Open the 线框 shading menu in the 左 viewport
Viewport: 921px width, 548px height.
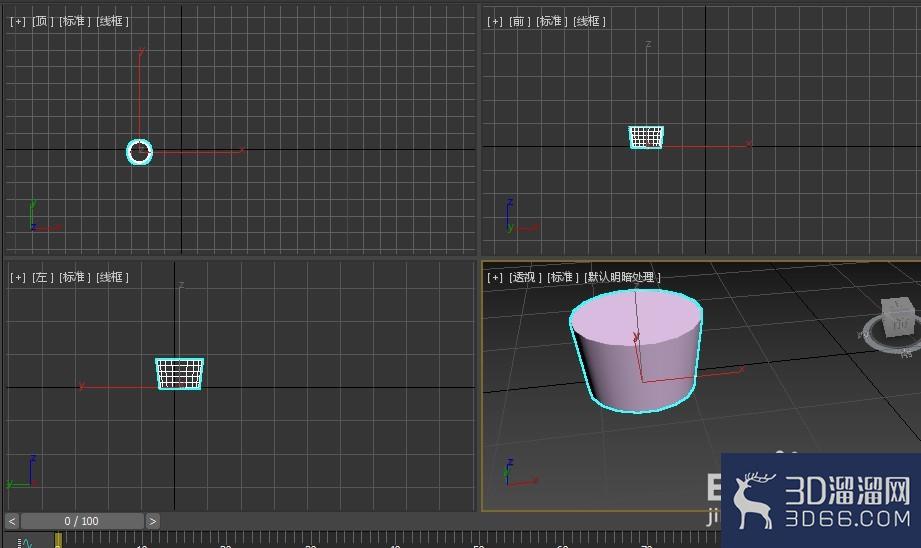112,277
